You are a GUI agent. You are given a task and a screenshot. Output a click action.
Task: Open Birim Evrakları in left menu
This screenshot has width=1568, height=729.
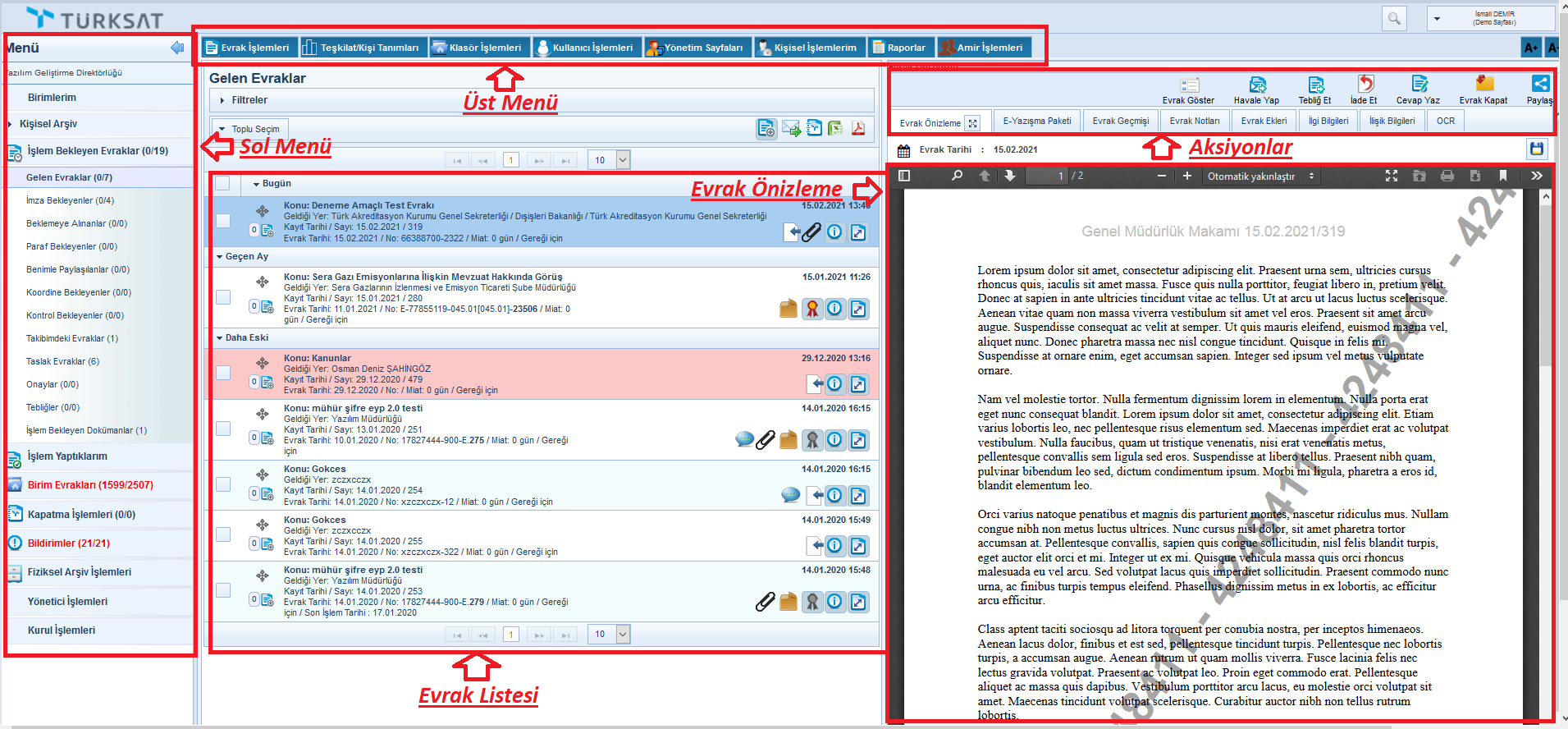click(90, 485)
